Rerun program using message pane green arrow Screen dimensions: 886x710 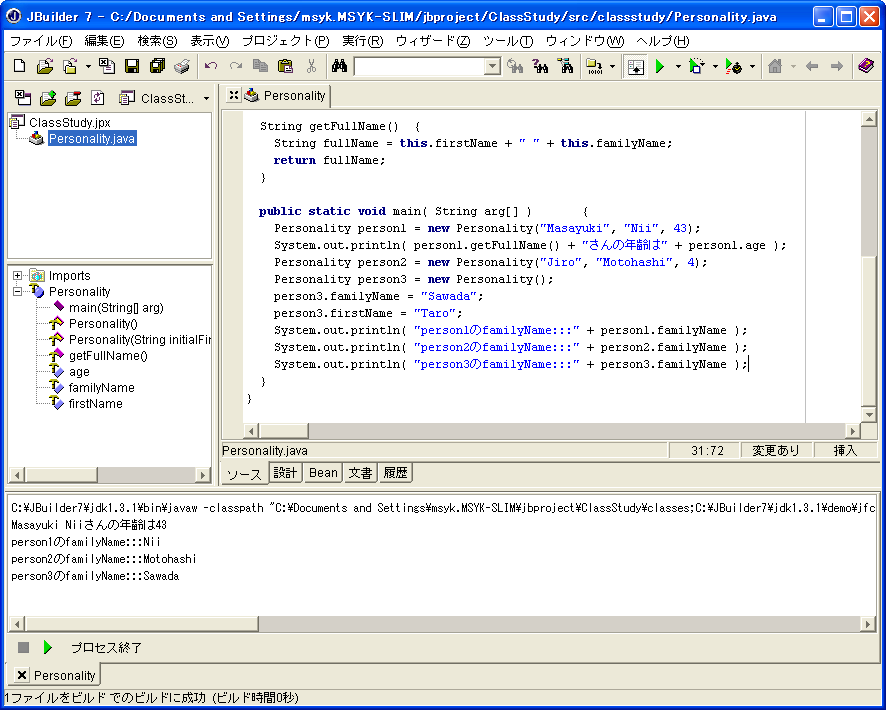tap(47, 647)
